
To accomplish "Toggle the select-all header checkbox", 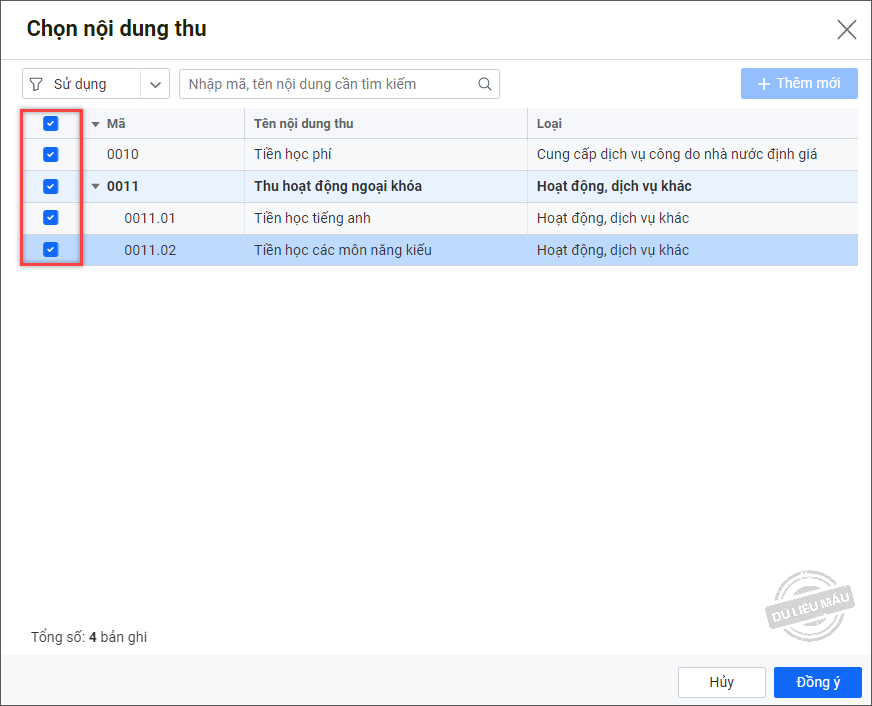I will coord(51,123).
